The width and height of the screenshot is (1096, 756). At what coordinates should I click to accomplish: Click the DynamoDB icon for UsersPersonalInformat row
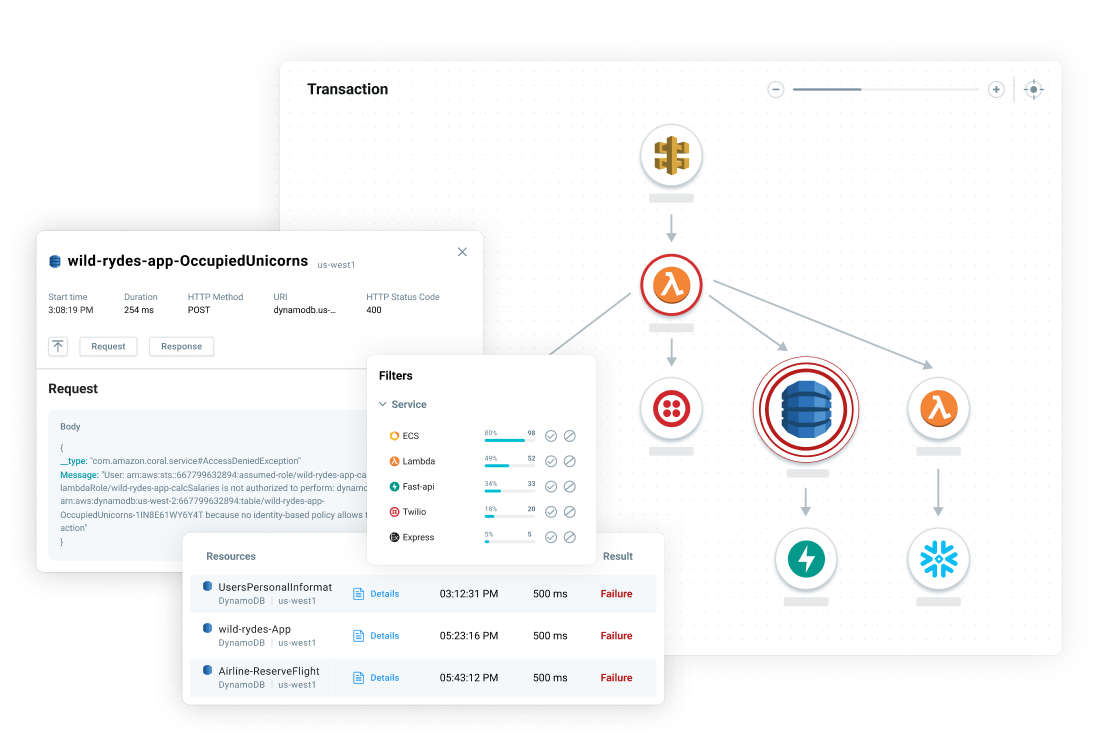pos(208,586)
